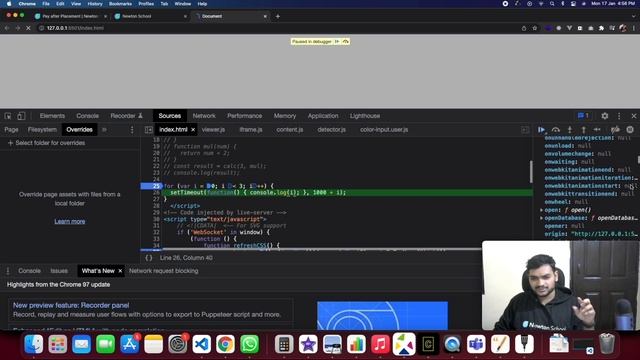
Task: Show more navigator tabs chevron
Action: [104, 130]
